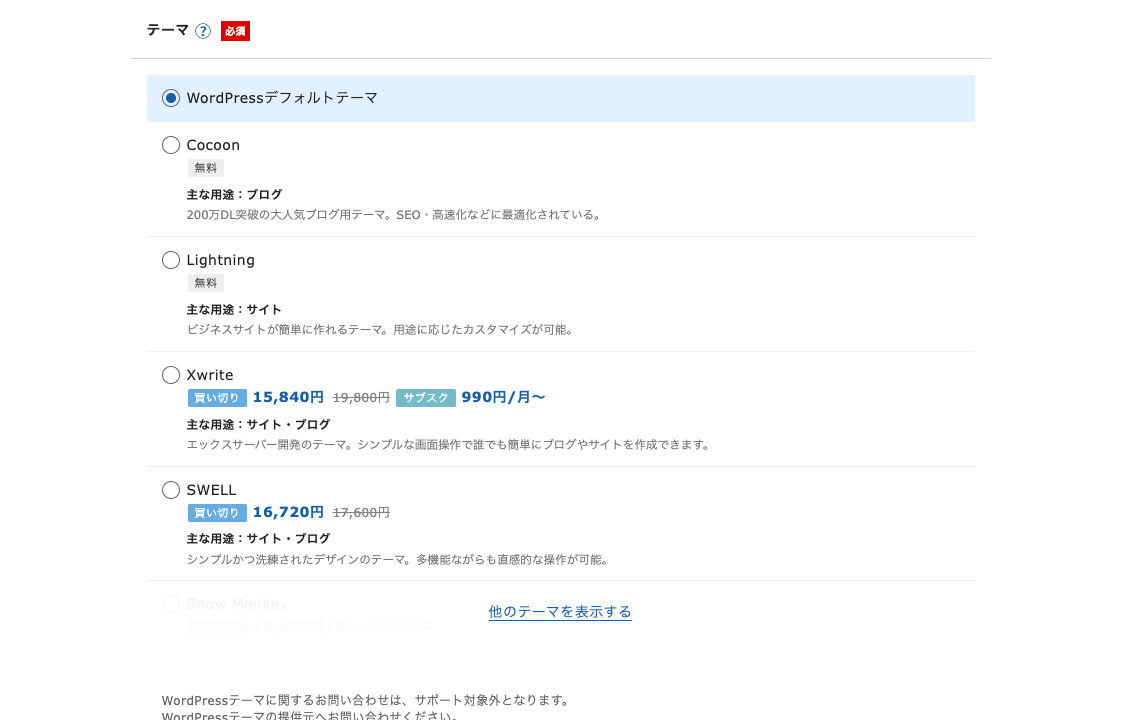
Task: Select the SWELL theme radio button
Action: coord(171,490)
